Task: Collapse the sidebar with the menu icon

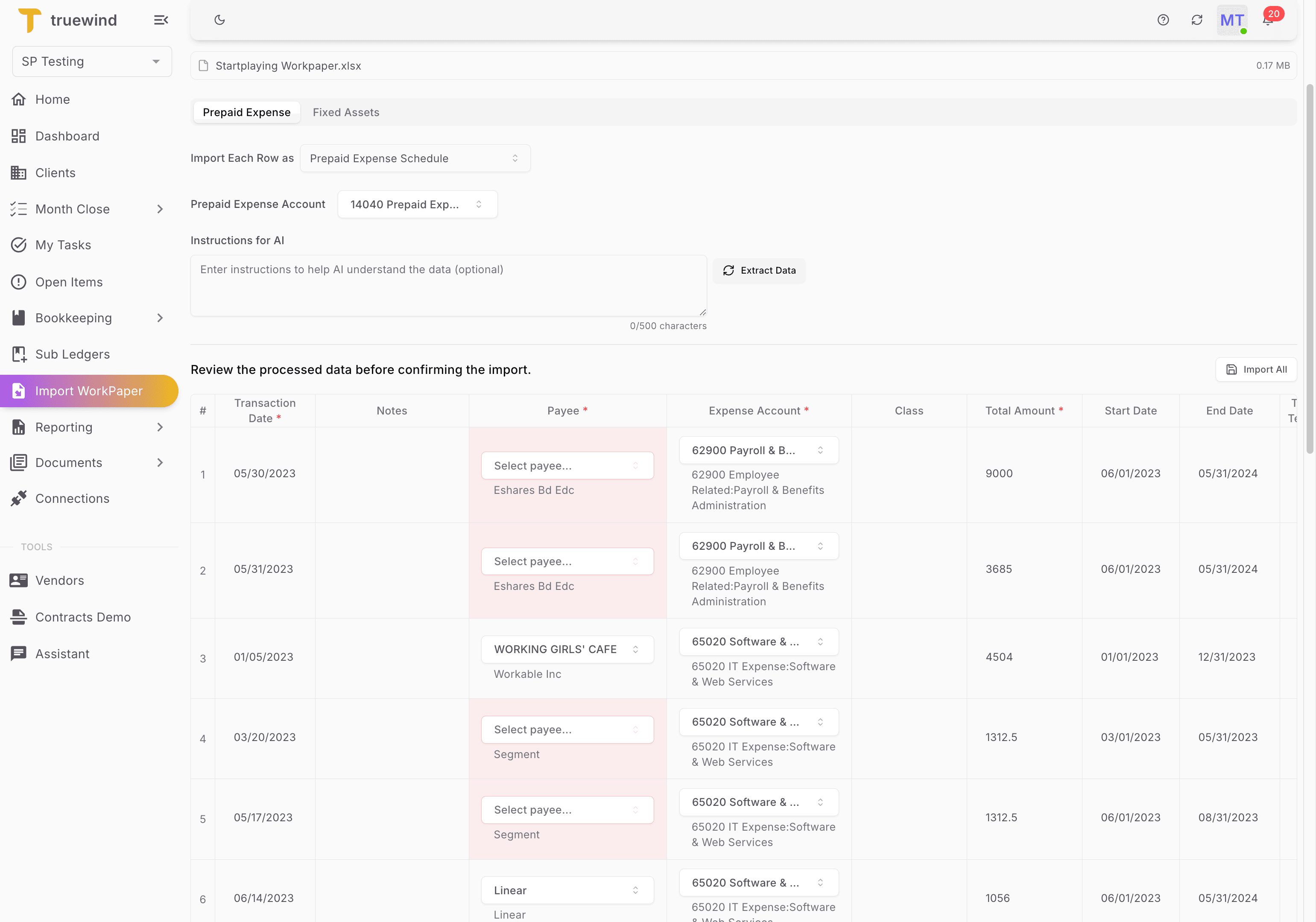Action: click(161, 20)
